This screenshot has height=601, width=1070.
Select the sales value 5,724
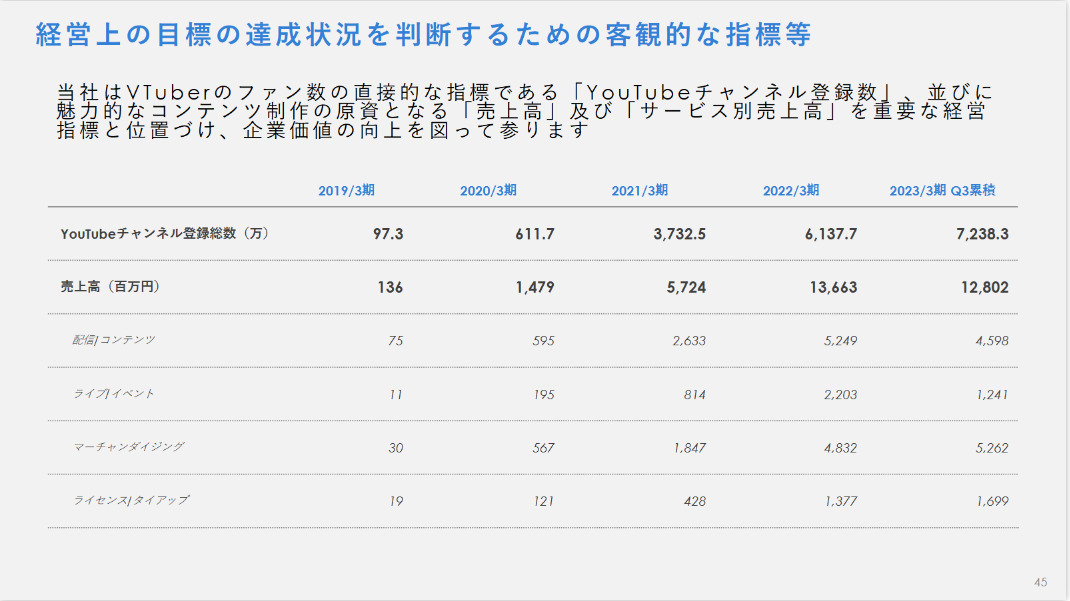[x=686, y=287]
